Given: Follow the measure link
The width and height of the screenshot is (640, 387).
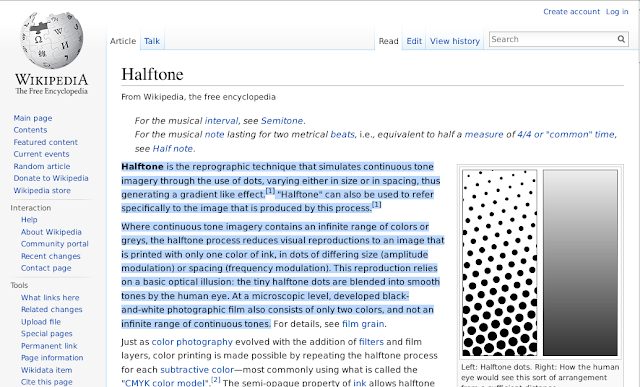Looking at the screenshot, I should point(484,134).
